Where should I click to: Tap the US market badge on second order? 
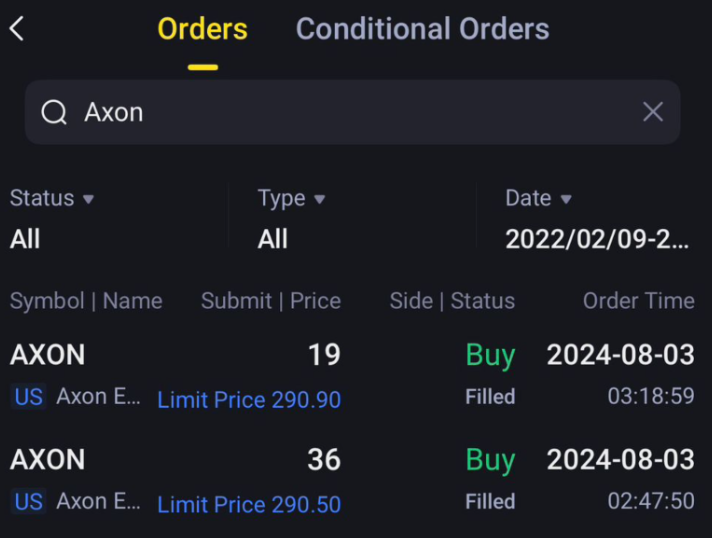point(28,502)
